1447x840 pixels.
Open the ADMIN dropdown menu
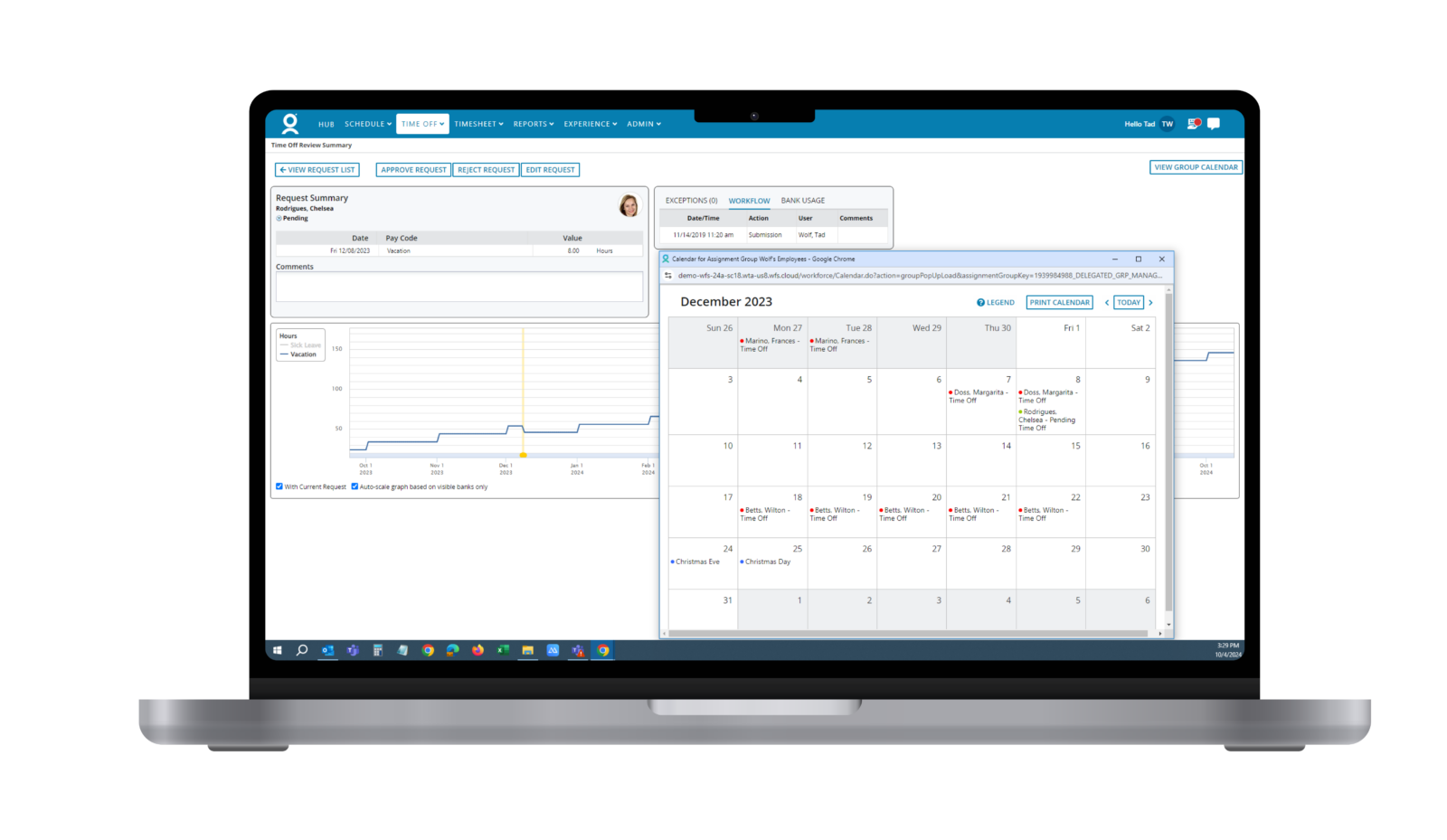click(643, 124)
